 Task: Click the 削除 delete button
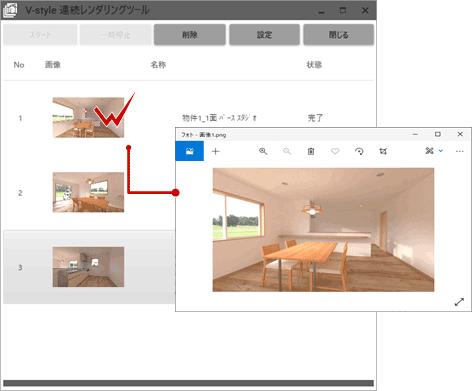(x=190, y=34)
